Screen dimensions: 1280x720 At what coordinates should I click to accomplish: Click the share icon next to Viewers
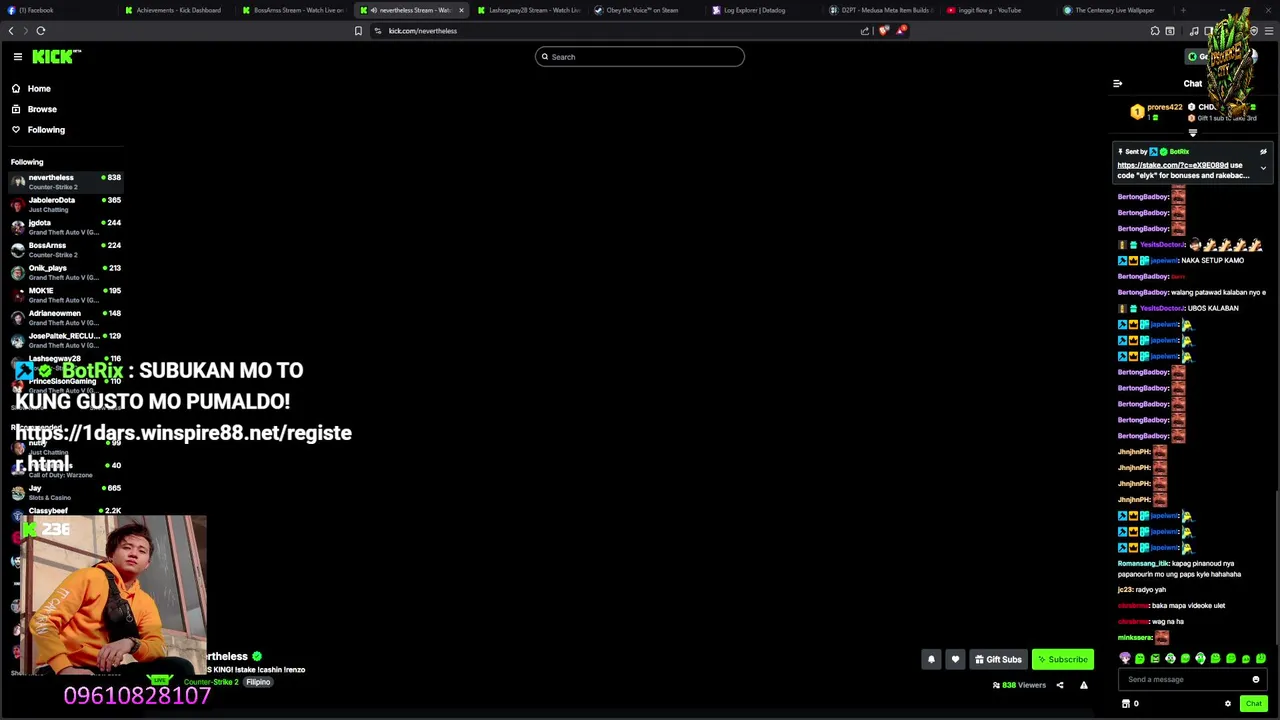[x=1060, y=685]
